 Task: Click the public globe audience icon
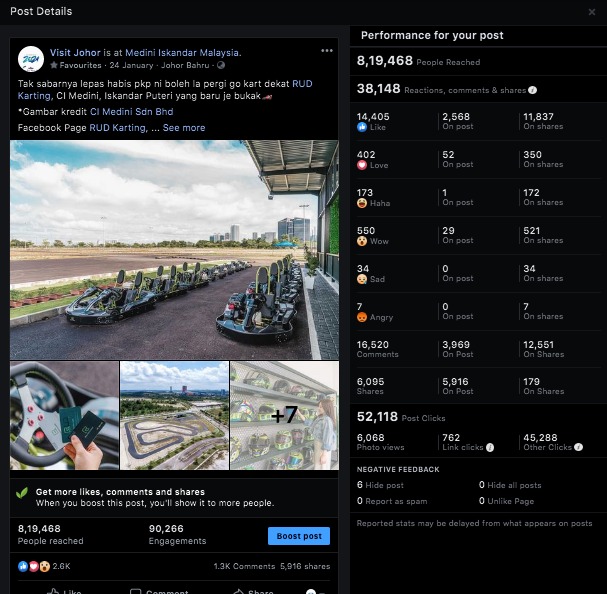tap(221, 65)
